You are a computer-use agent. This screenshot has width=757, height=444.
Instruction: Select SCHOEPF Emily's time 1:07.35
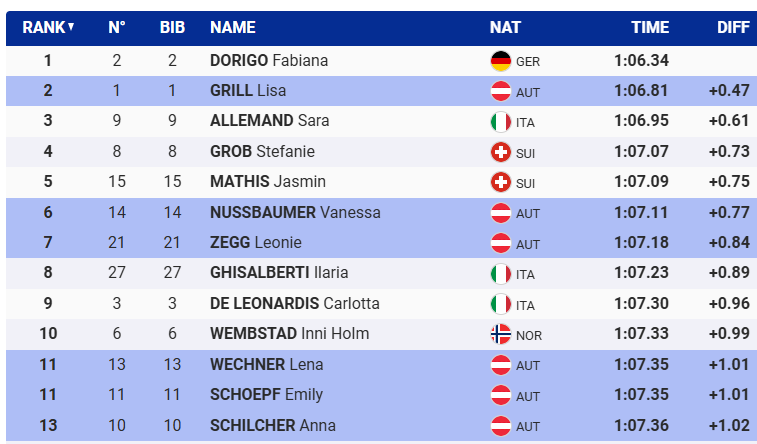pos(641,394)
